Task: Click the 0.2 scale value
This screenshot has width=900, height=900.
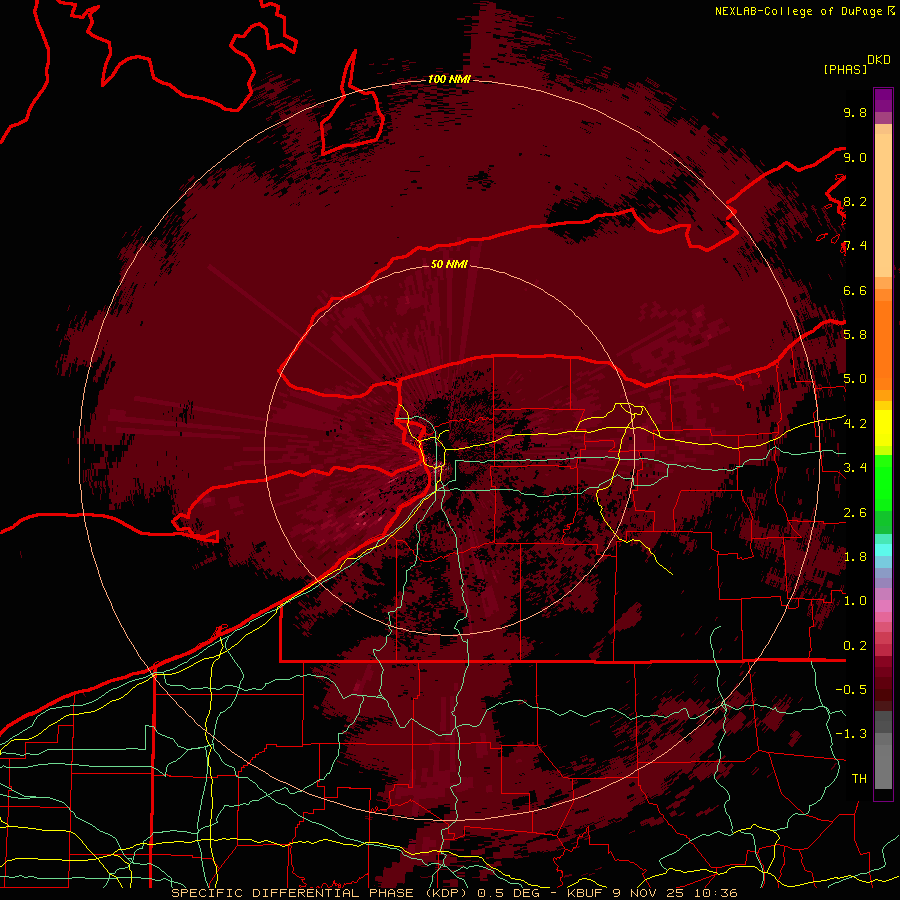Action: point(855,646)
